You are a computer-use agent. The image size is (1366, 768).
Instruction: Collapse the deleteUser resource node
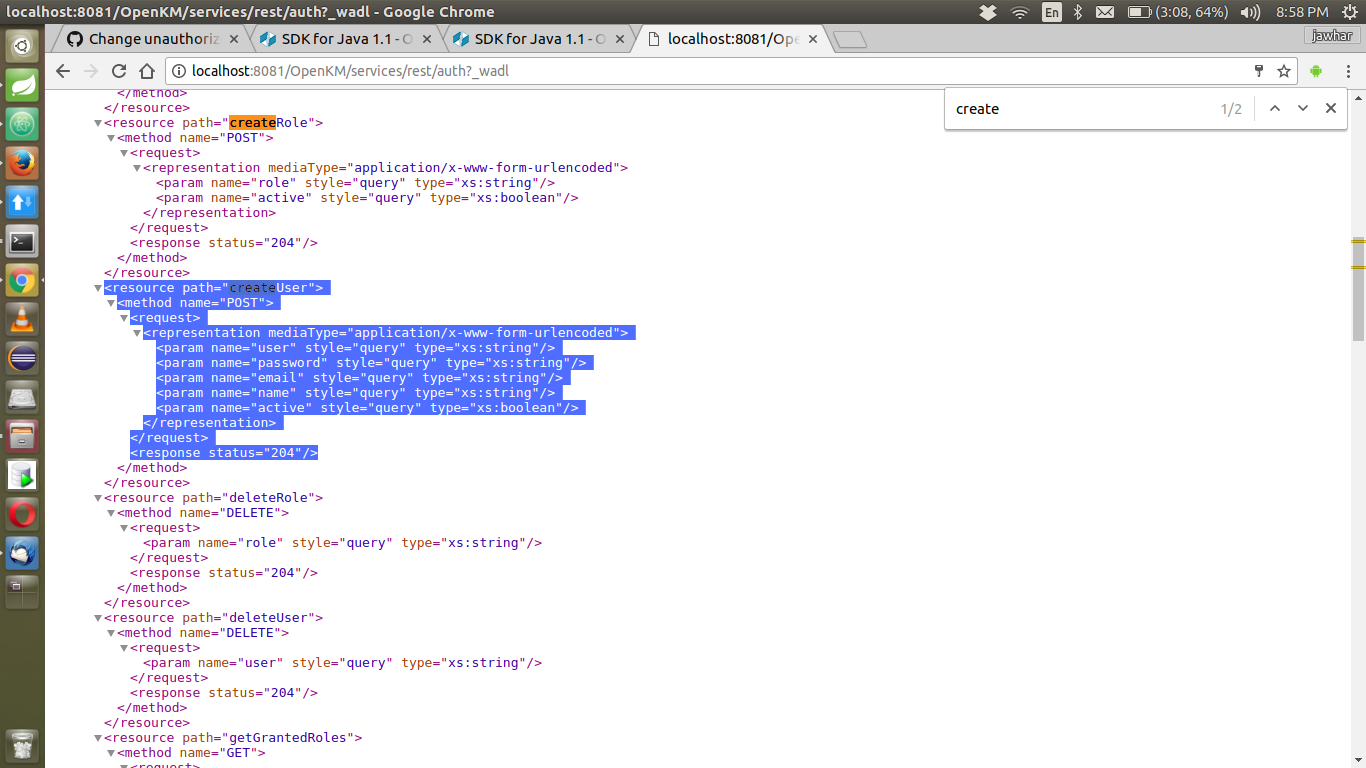tap(98, 617)
